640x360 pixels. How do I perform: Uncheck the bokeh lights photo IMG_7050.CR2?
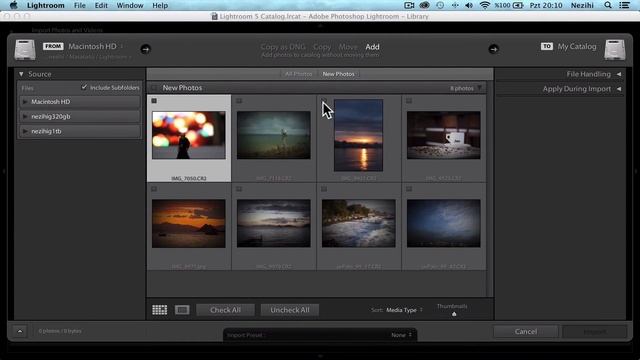[154, 101]
